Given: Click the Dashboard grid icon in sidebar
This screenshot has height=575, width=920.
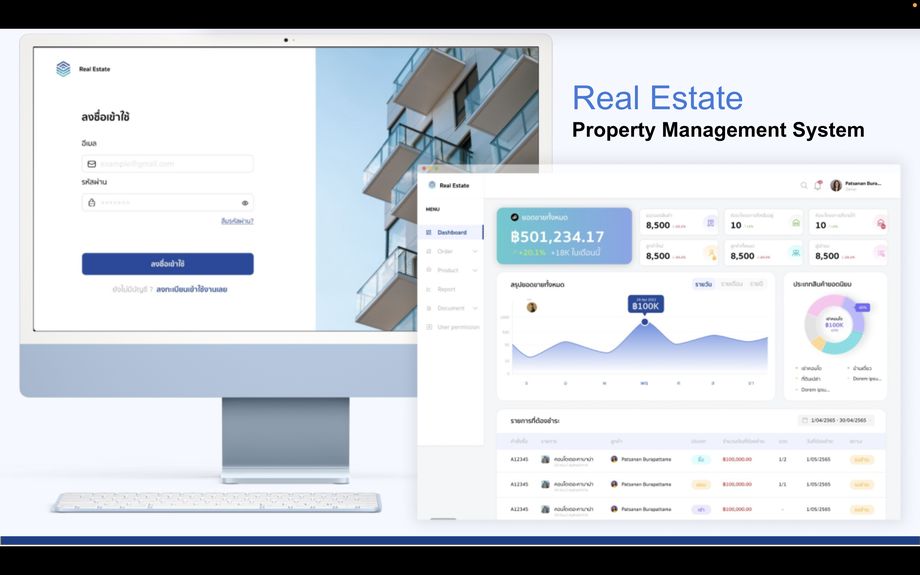Looking at the screenshot, I should point(428,232).
